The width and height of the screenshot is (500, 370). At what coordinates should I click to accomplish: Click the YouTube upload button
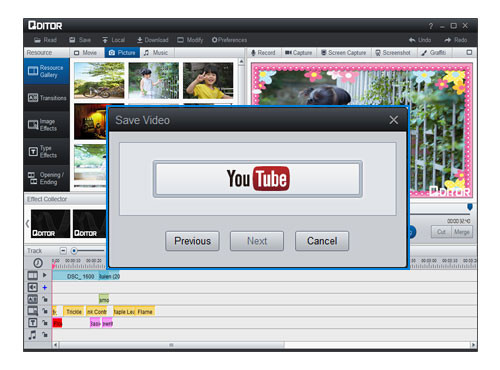pos(258,179)
